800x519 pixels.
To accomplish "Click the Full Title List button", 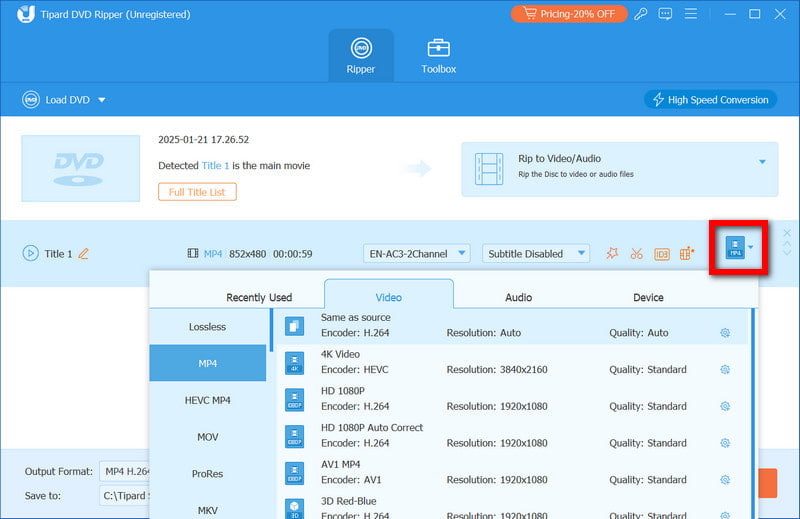I will (197, 192).
